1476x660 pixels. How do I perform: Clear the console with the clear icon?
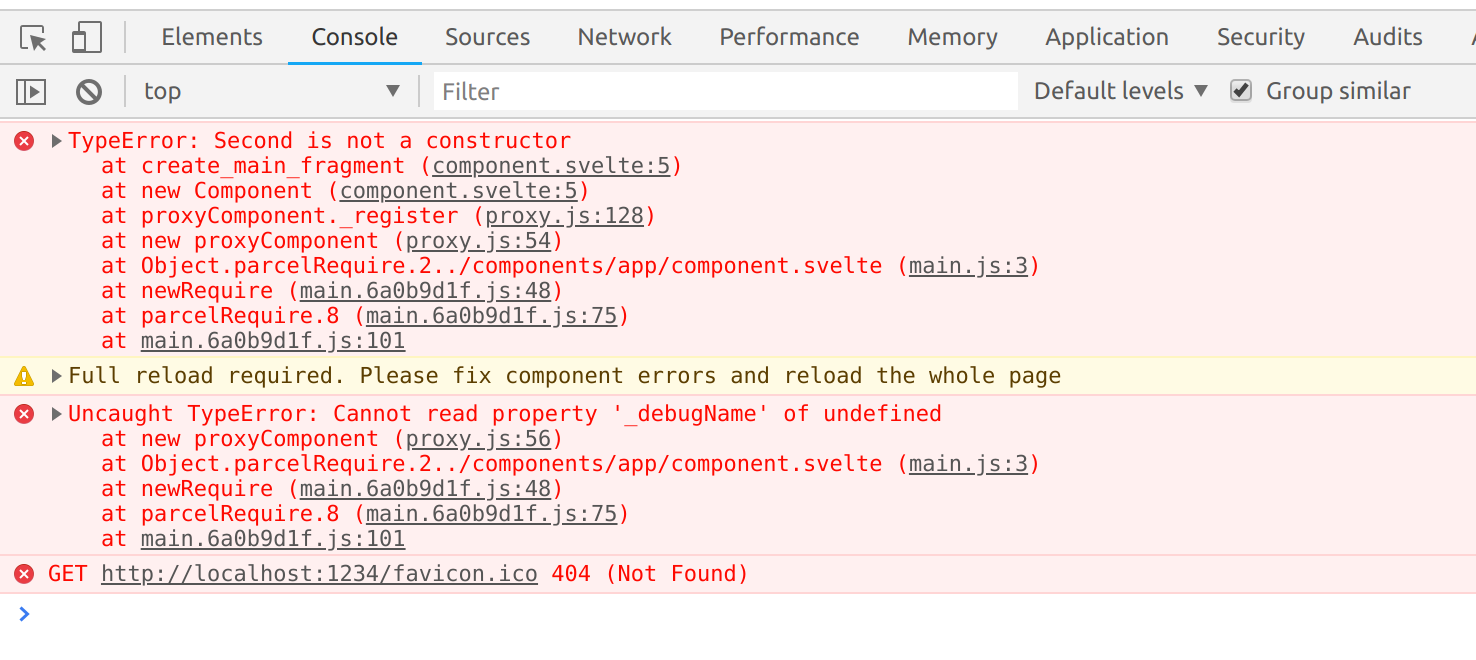pyautogui.click(x=88, y=90)
